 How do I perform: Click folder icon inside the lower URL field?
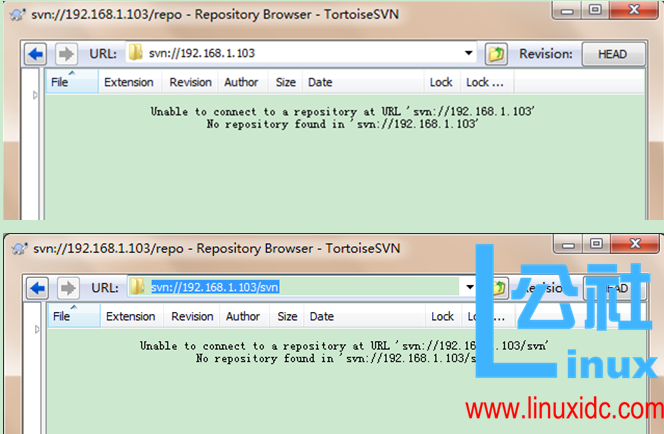click(137, 288)
